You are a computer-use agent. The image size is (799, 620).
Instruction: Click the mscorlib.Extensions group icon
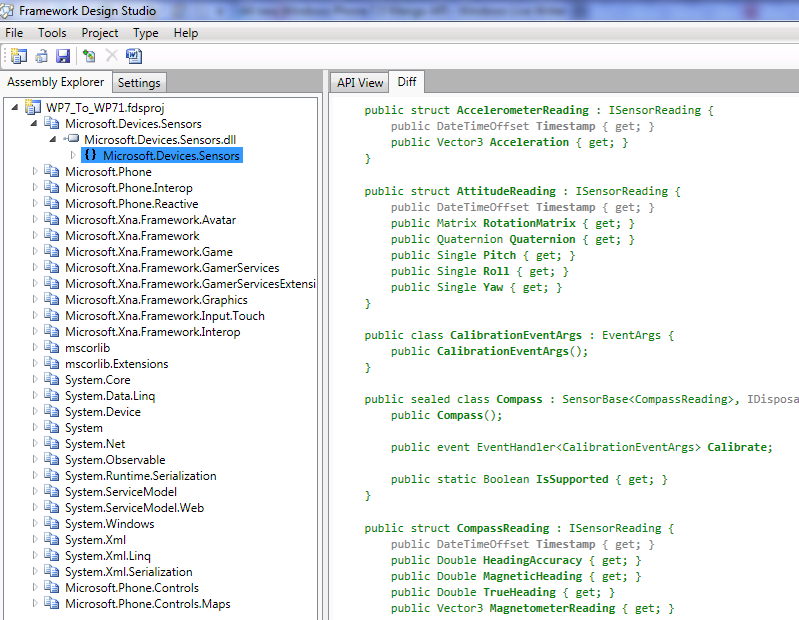51,363
